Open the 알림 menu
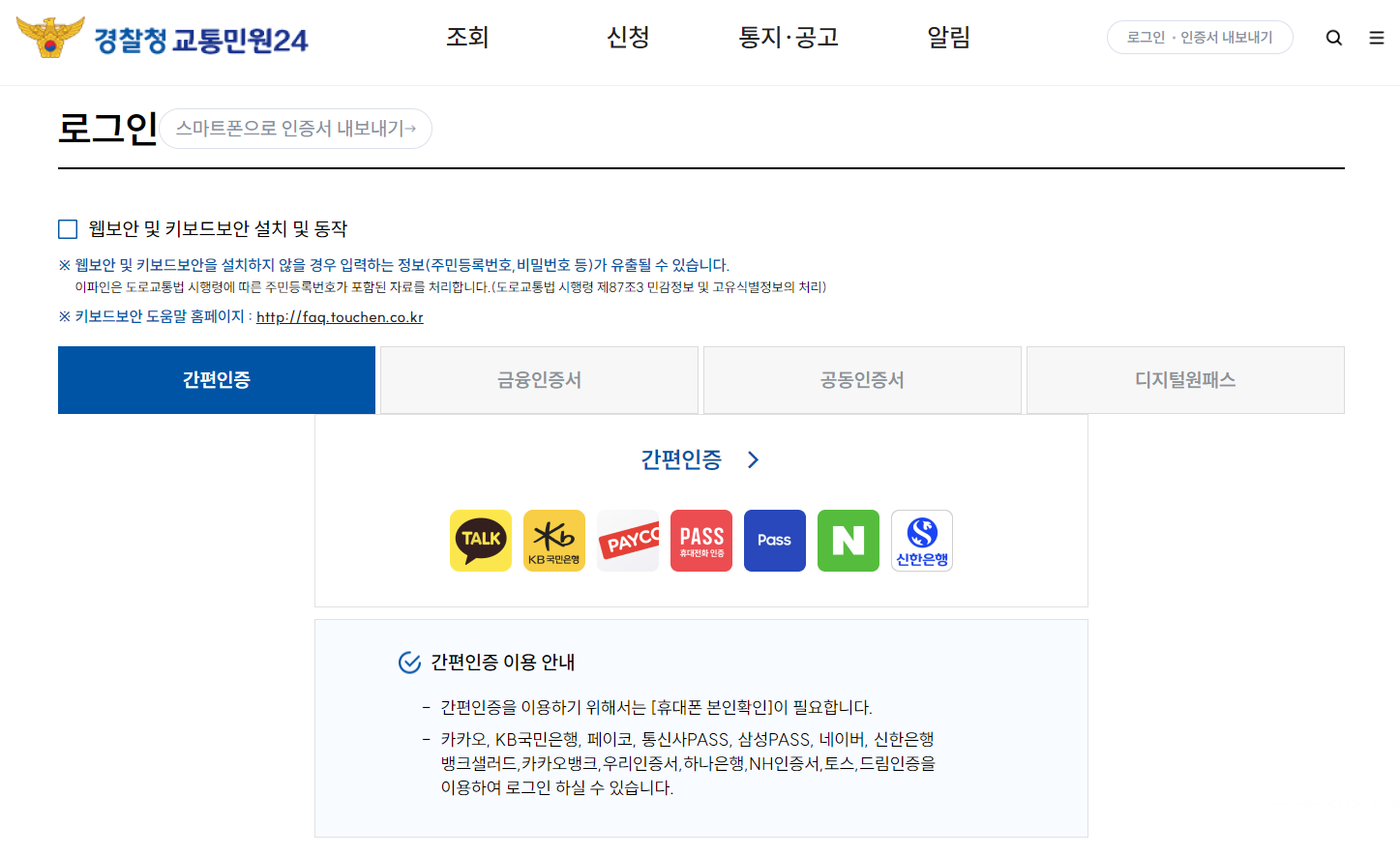The width and height of the screenshot is (1400, 856). coord(948,37)
